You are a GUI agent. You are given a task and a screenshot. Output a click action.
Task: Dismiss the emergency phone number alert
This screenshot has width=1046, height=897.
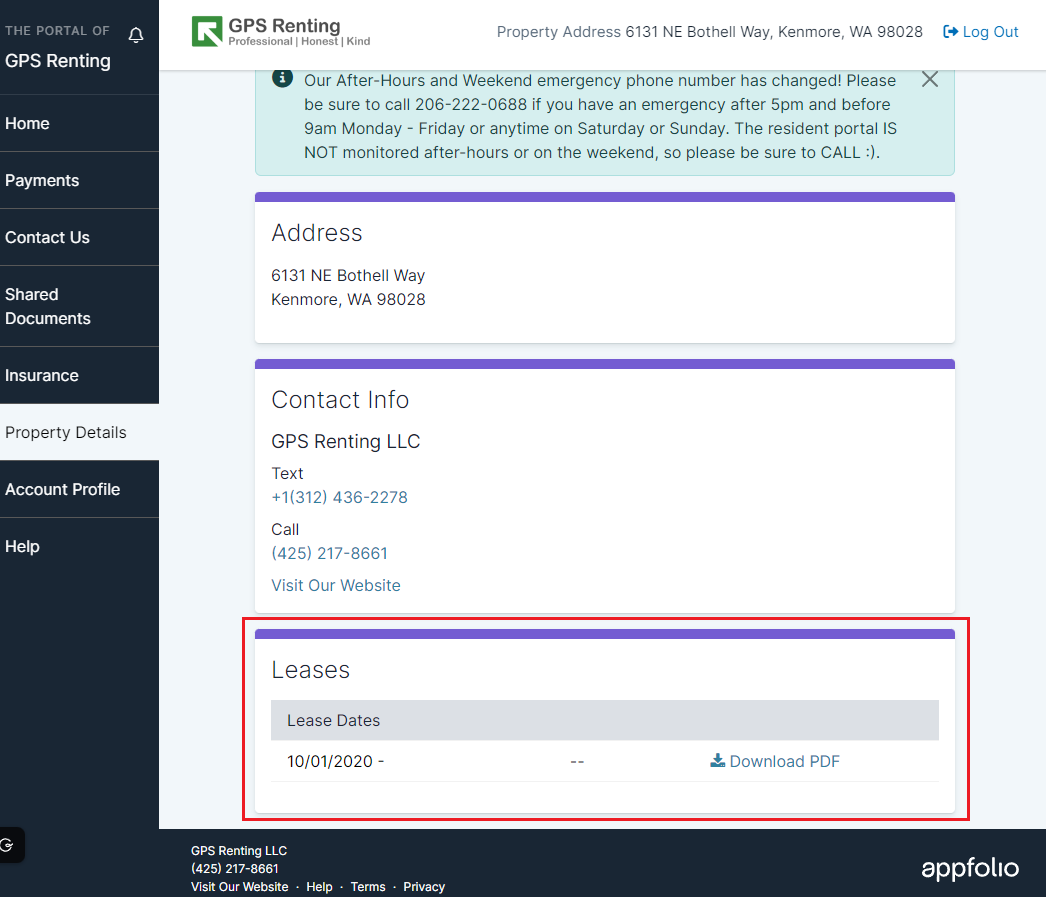[x=930, y=79]
